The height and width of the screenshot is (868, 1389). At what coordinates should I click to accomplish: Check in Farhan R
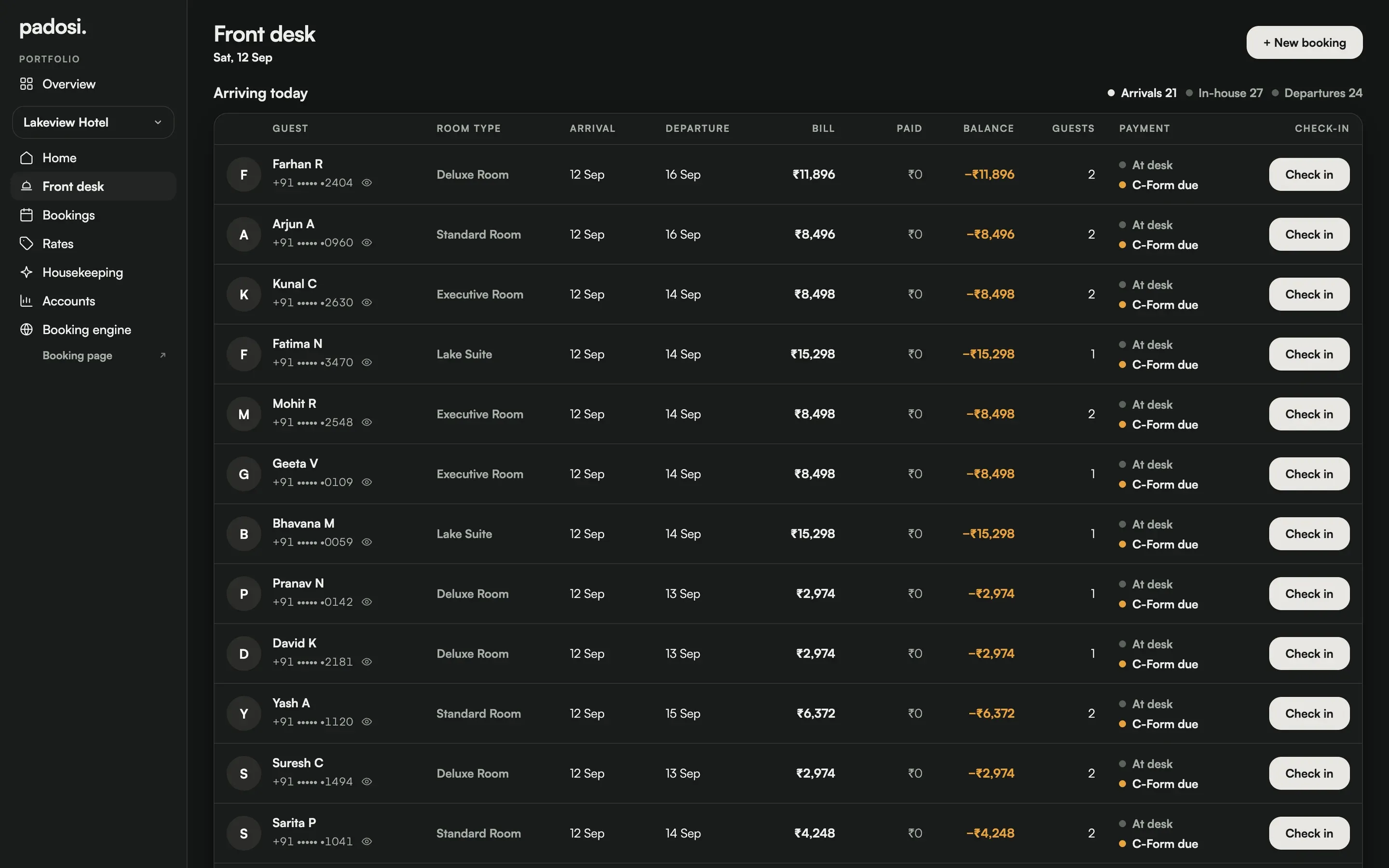pyautogui.click(x=1308, y=175)
